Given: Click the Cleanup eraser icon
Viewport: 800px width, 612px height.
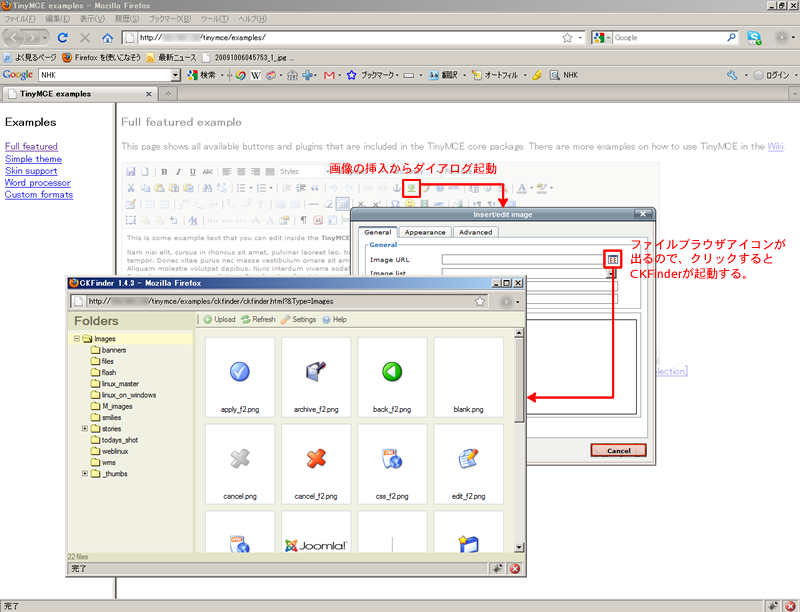Looking at the screenshot, I should coord(328,204).
